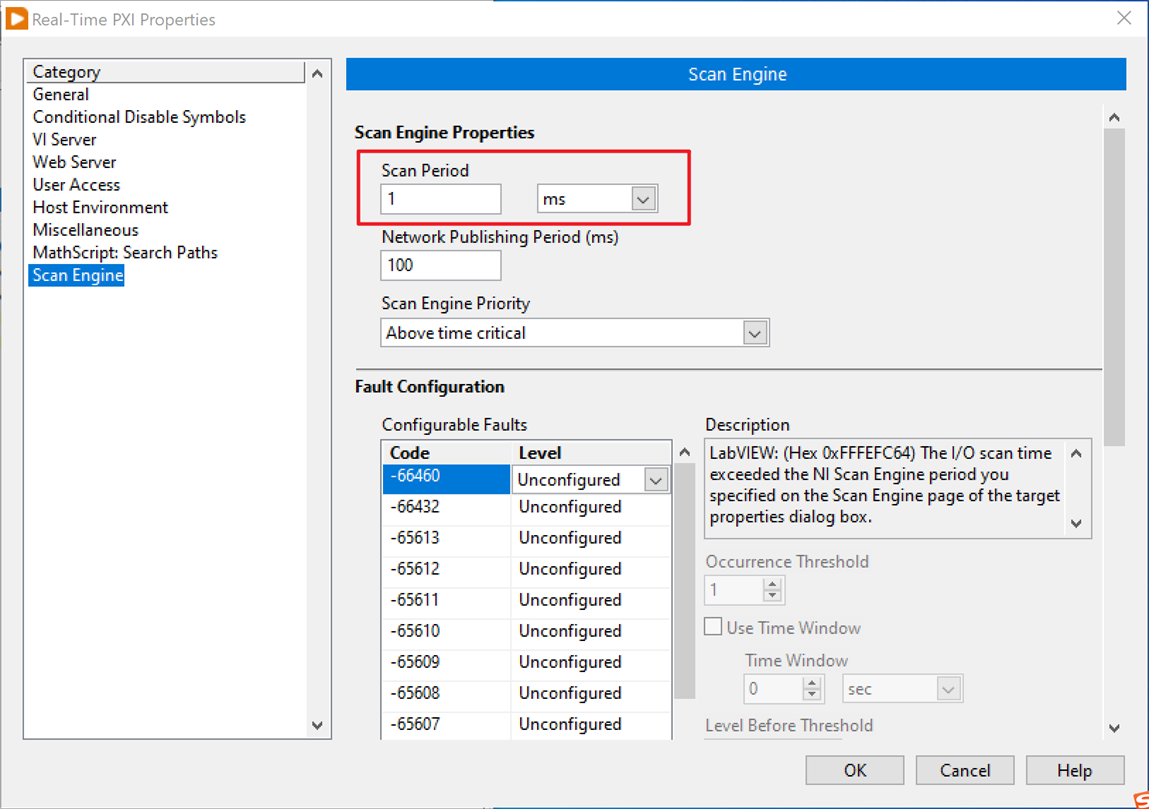Close the Real-Time PXI Properties dialog
This screenshot has height=809, width=1149.
point(1124,18)
